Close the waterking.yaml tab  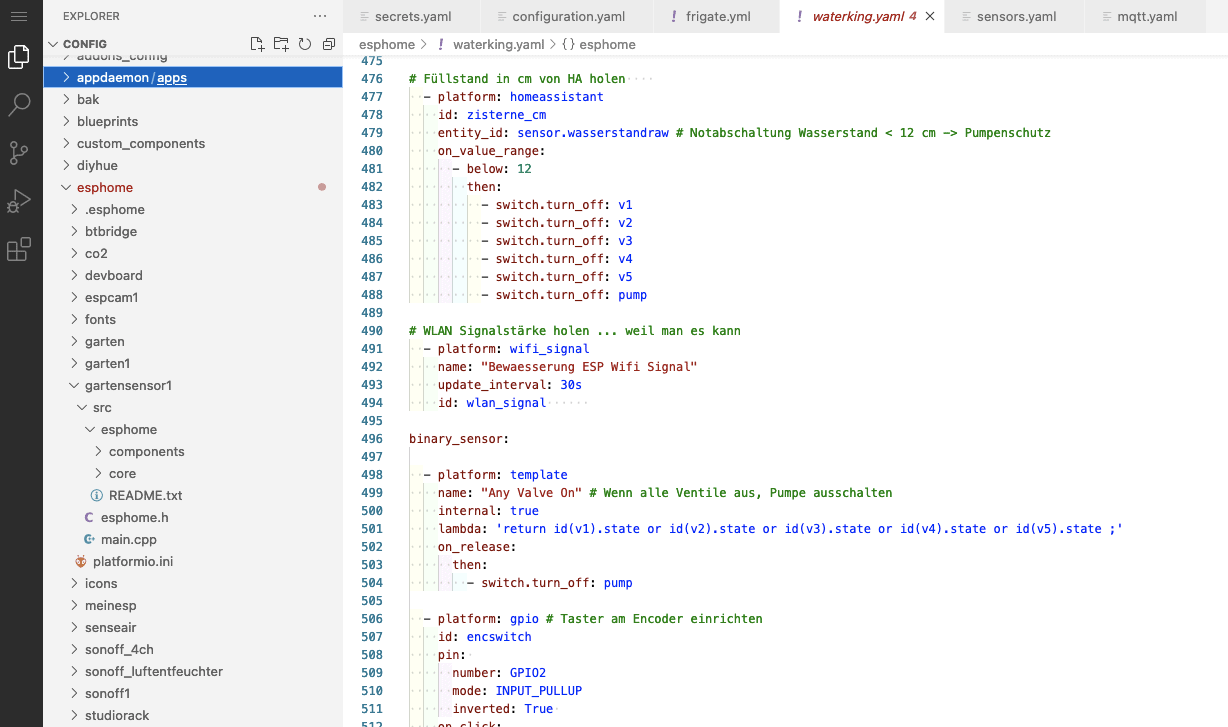pyautogui.click(x=929, y=17)
